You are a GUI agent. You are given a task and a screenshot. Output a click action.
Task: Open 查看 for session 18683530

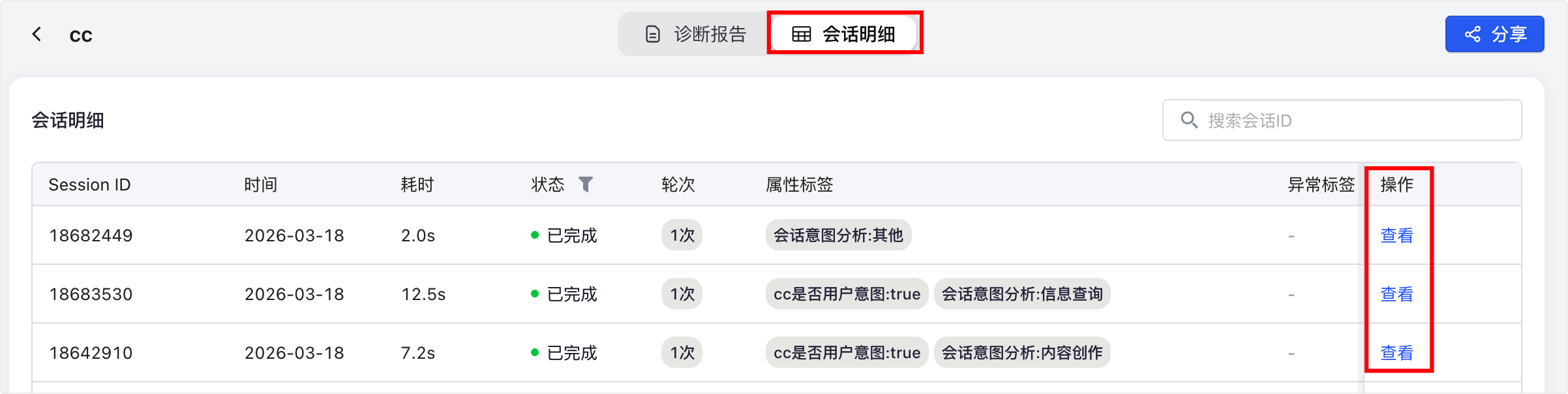click(x=1396, y=294)
